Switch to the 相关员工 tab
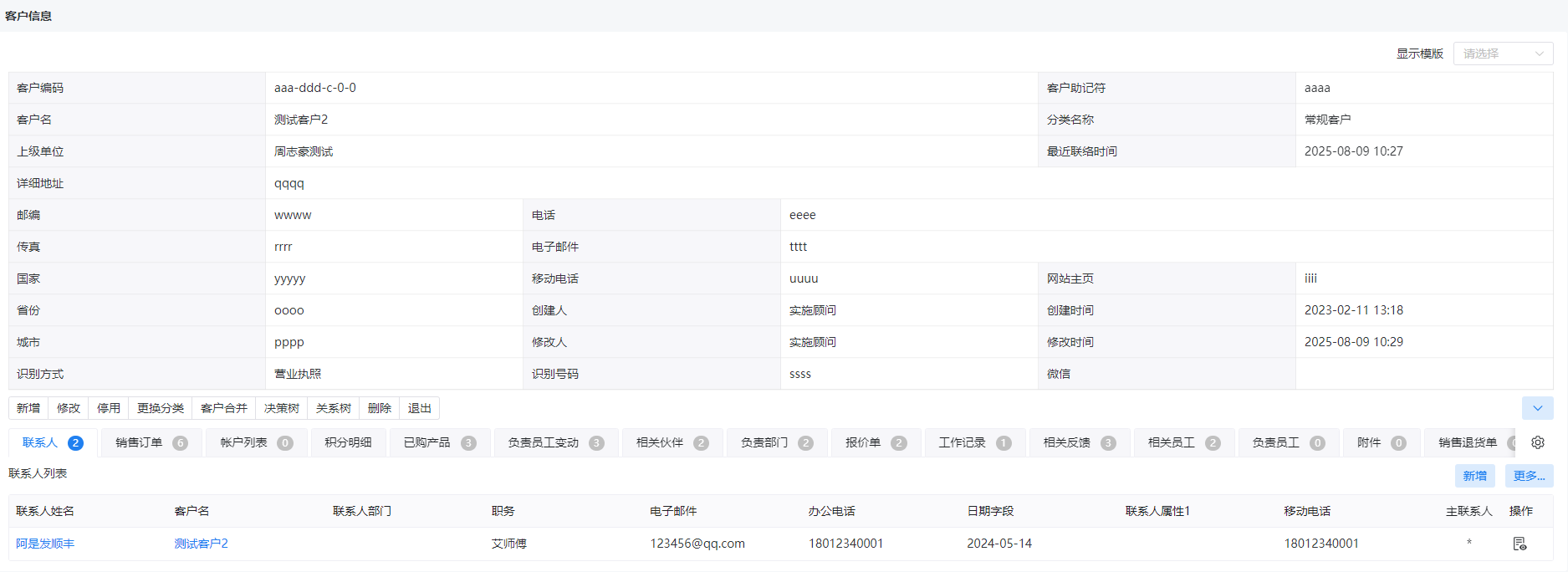The height and width of the screenshot is (572, 1568). click(x=1184, y=442)
